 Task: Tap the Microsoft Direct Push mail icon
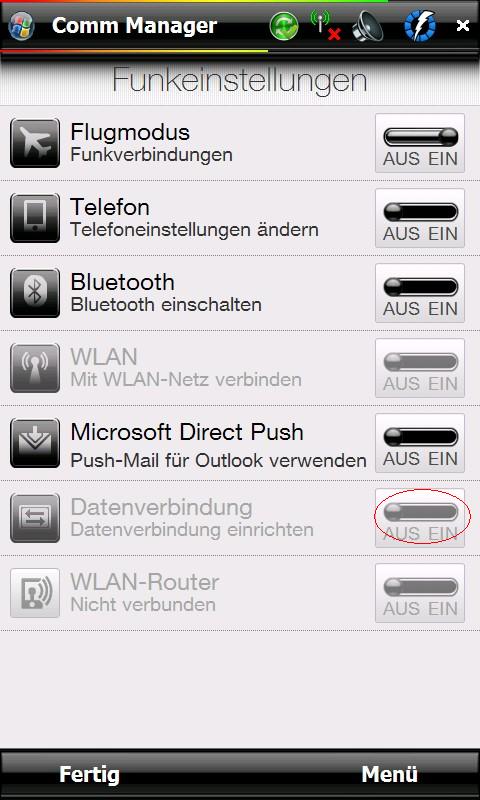pyautogui.click(x=35, y=443)
